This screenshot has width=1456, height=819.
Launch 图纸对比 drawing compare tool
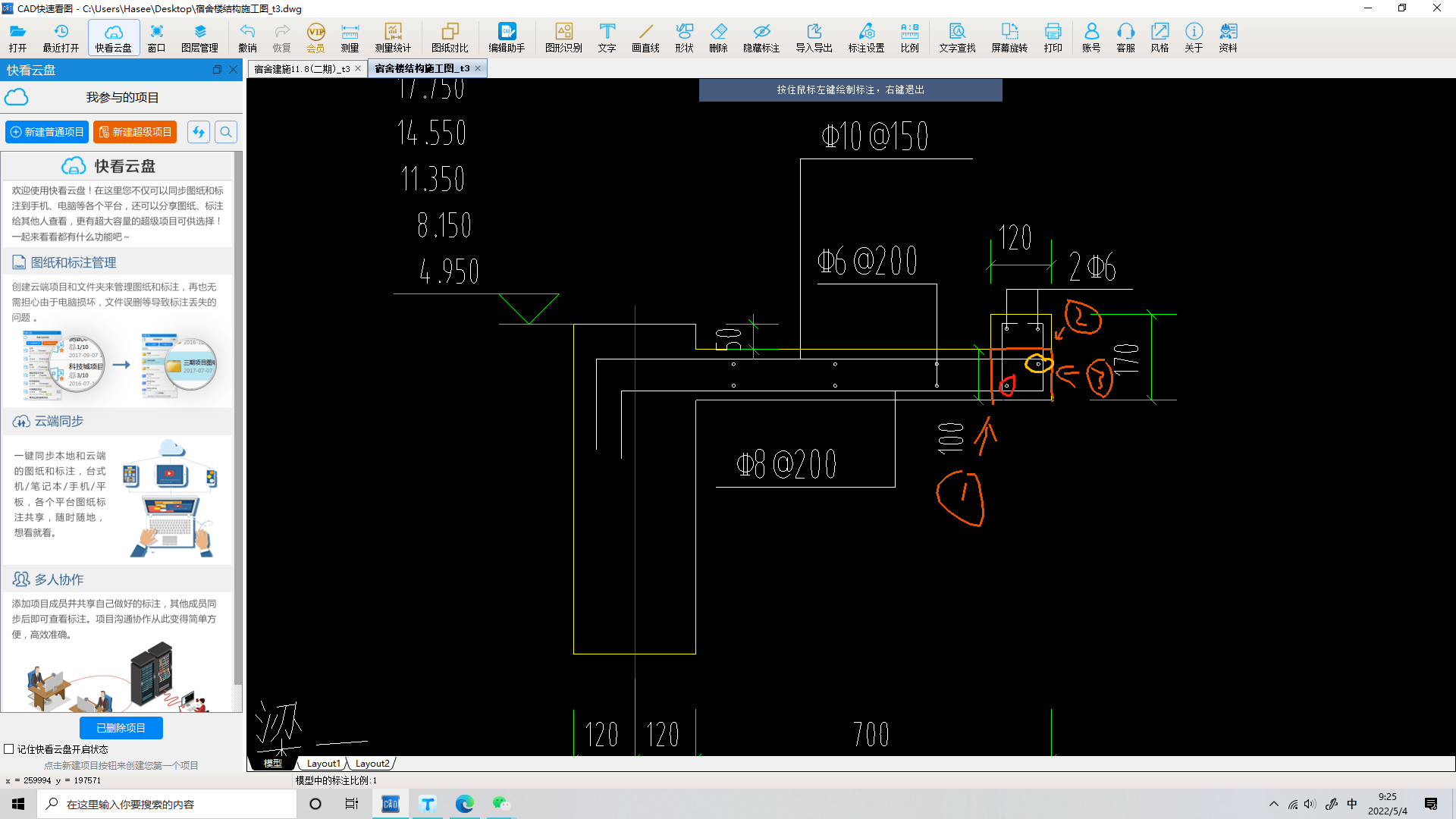(x=450, y=37)
